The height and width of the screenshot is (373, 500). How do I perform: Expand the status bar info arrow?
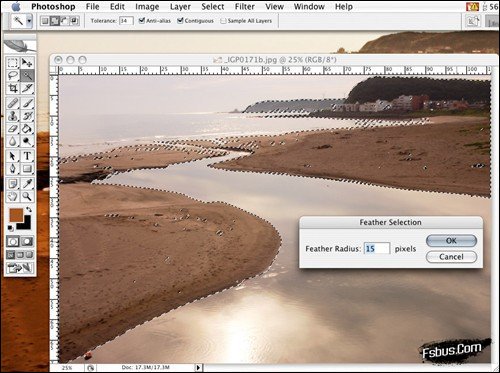pyautogui.click(x=198, y=368)
